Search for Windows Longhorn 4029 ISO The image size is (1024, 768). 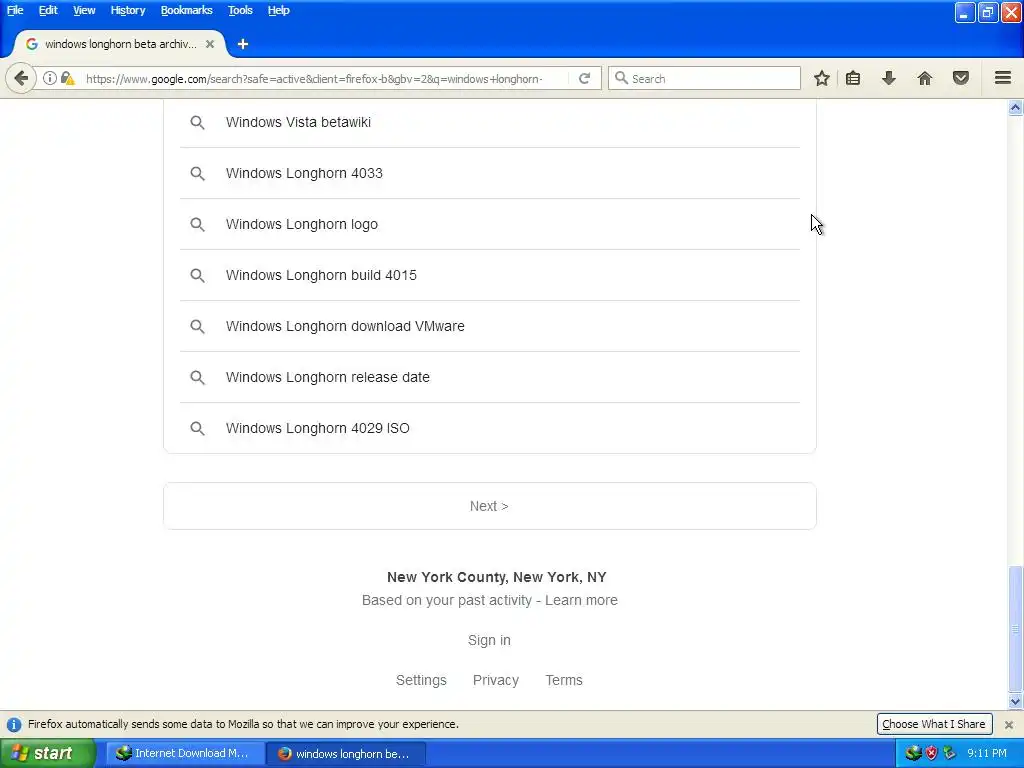tap(490, 428)
